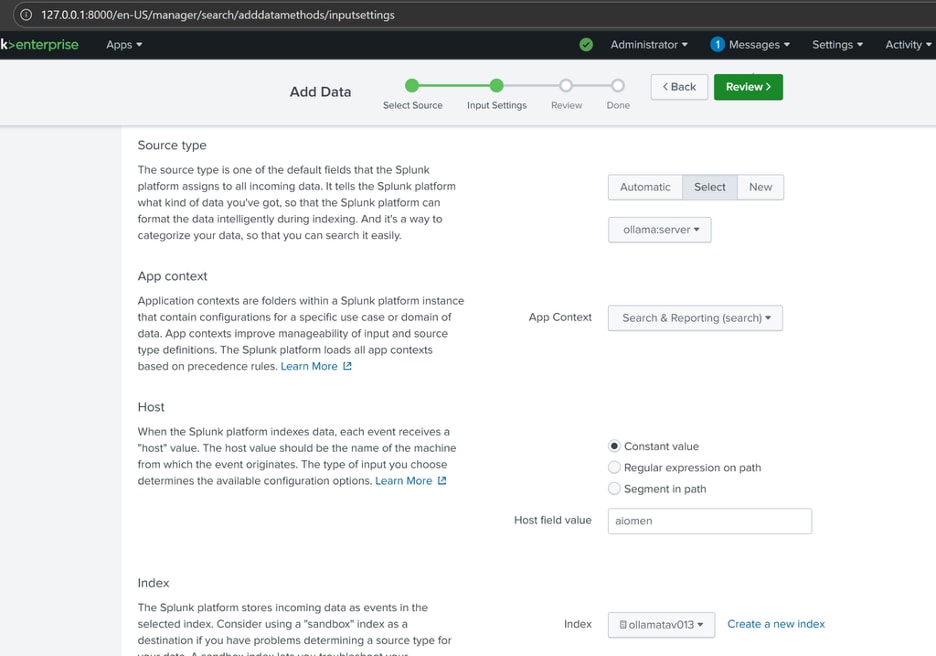Go back with the Back button

[x=679, y=87]
